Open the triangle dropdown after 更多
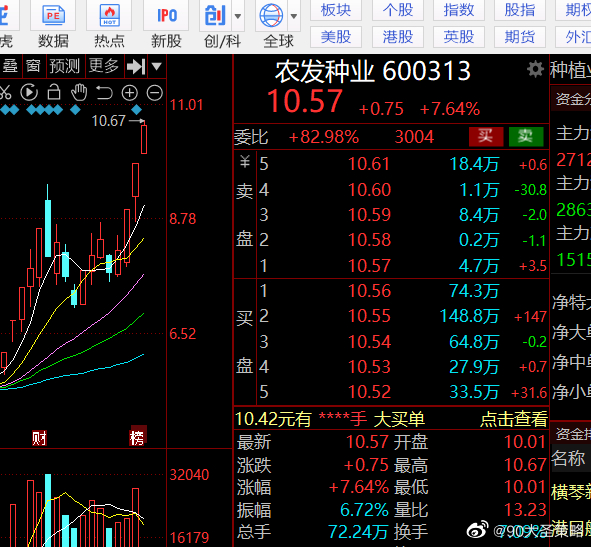 (156, 67)
